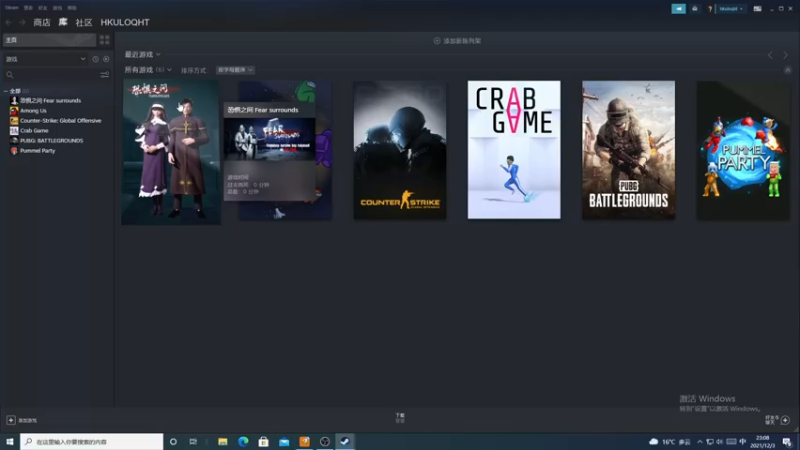The image size is (800, 450).
Task: Open the Windows notification center icon
Action: click(787, 442)
